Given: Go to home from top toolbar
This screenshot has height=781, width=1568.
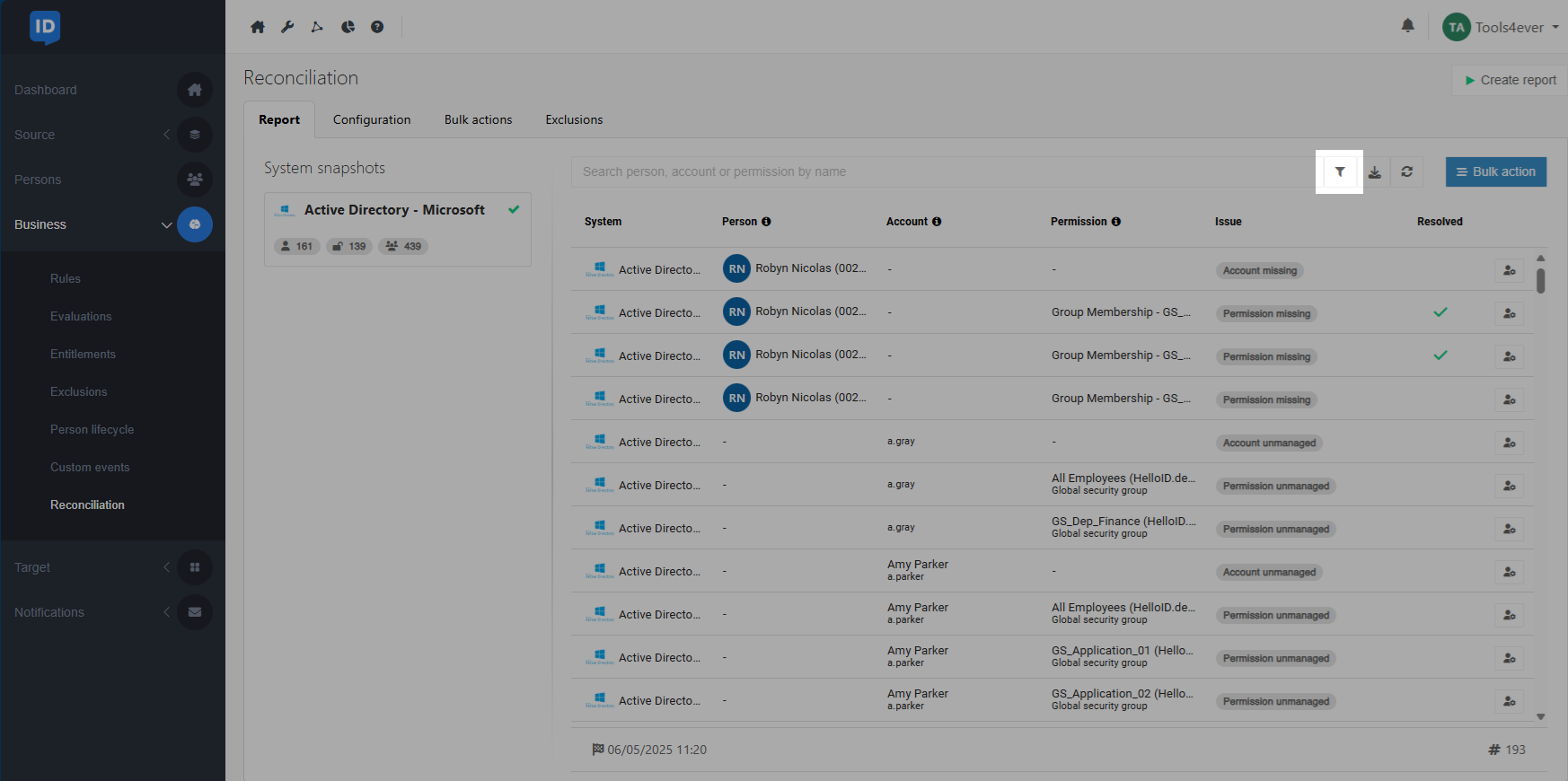Looking at the screenshot, I should pyautogui.click(x=258, y=27).
